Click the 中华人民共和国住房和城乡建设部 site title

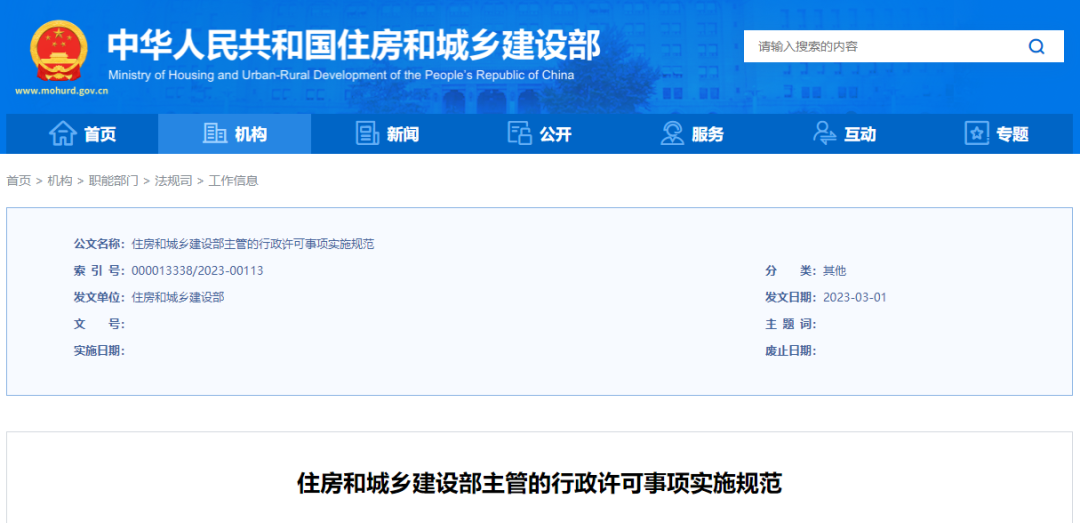pyautogui.click(x=353, y=45)
